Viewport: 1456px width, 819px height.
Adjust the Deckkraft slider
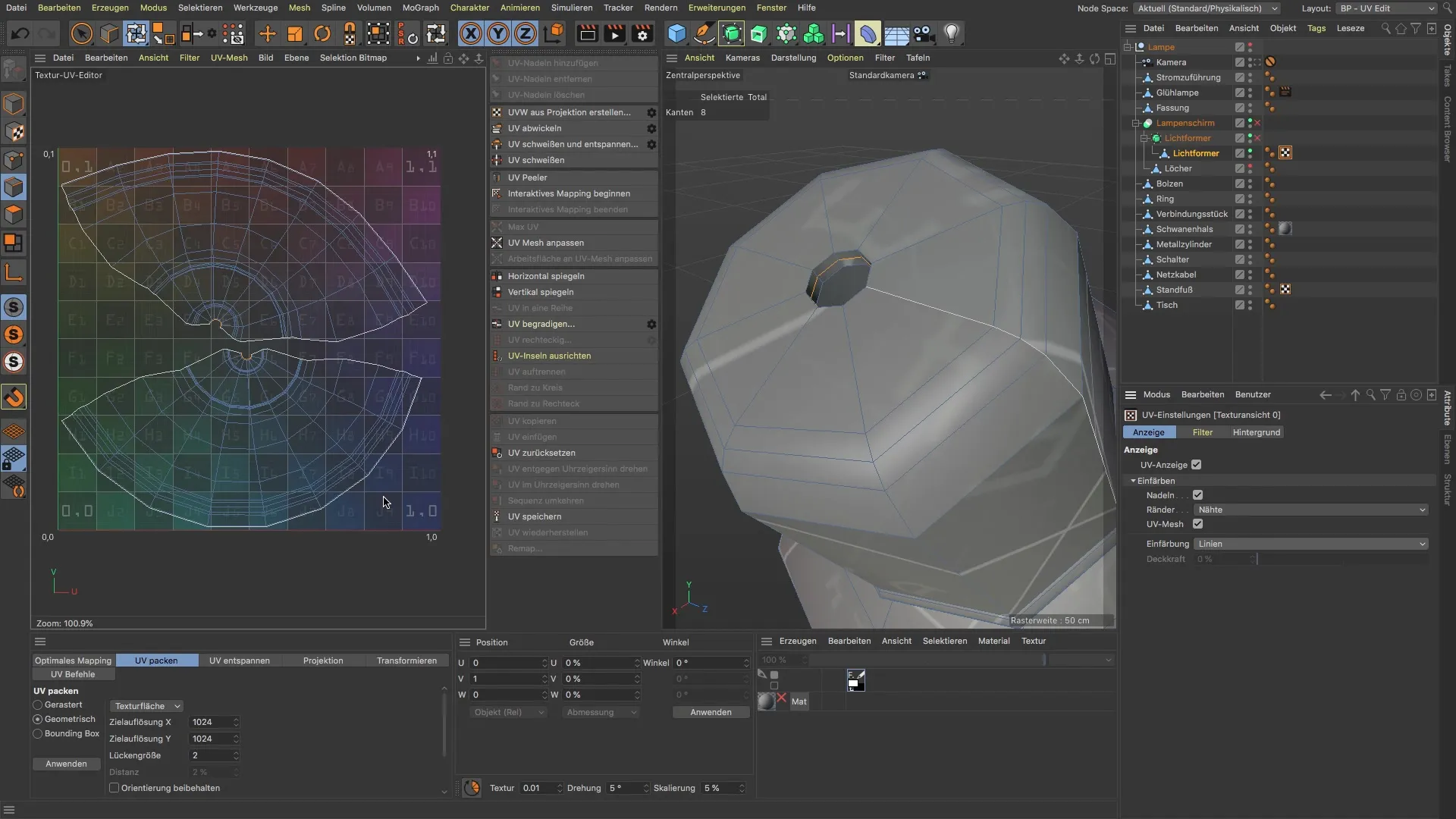(x=1341, y=559)
